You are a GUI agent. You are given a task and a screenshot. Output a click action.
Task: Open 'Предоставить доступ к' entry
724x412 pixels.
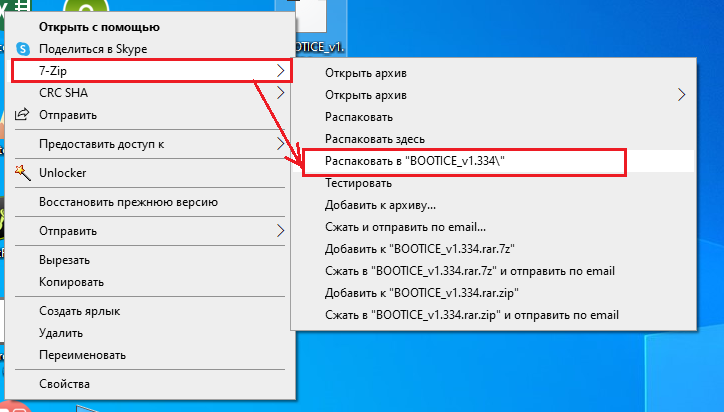[102, 144]
